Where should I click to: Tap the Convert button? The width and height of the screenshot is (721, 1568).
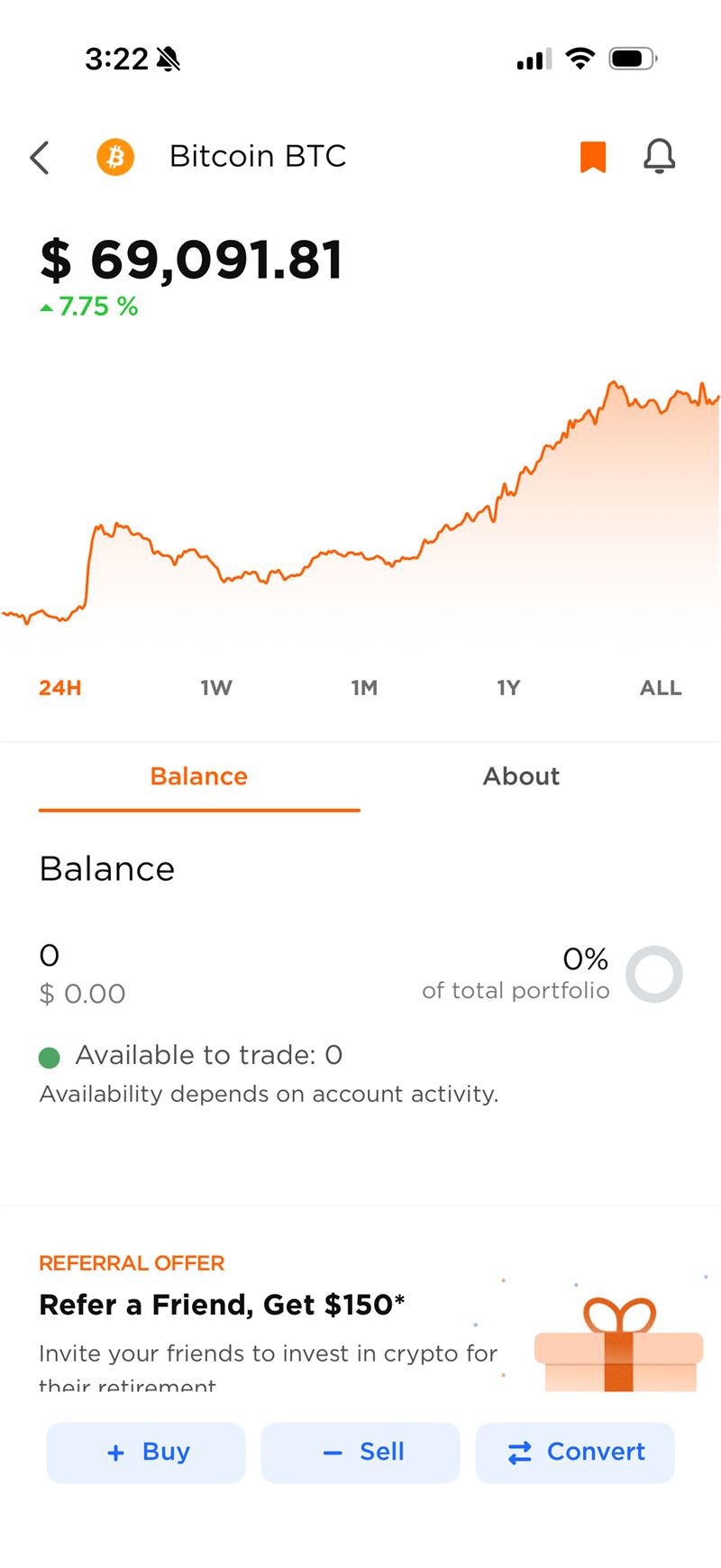click(x=575, y=1452)
